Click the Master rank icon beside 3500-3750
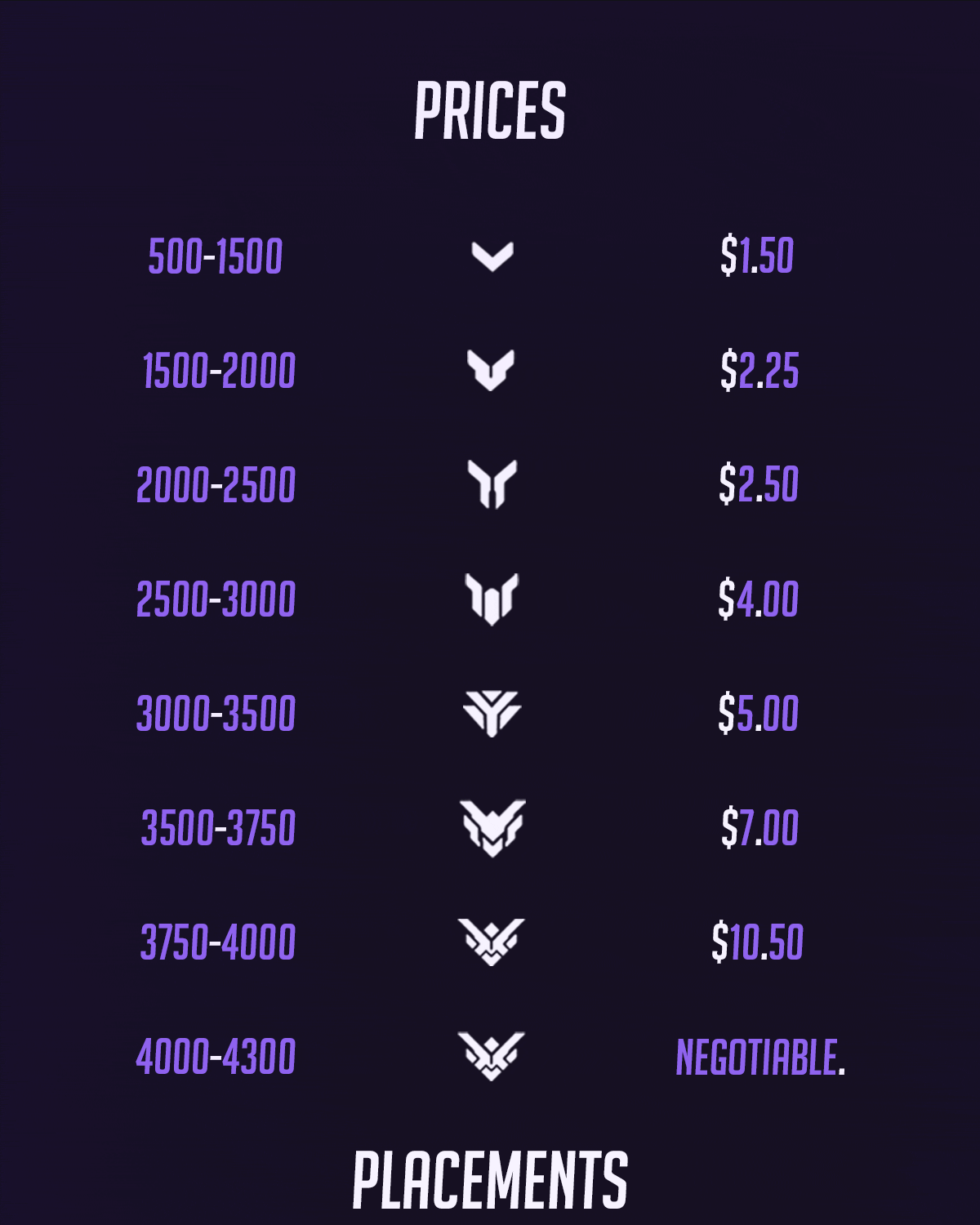Image resolution: width=980 pixels, height=1225 pixels. pyautogui.click(x=492, y=828)
